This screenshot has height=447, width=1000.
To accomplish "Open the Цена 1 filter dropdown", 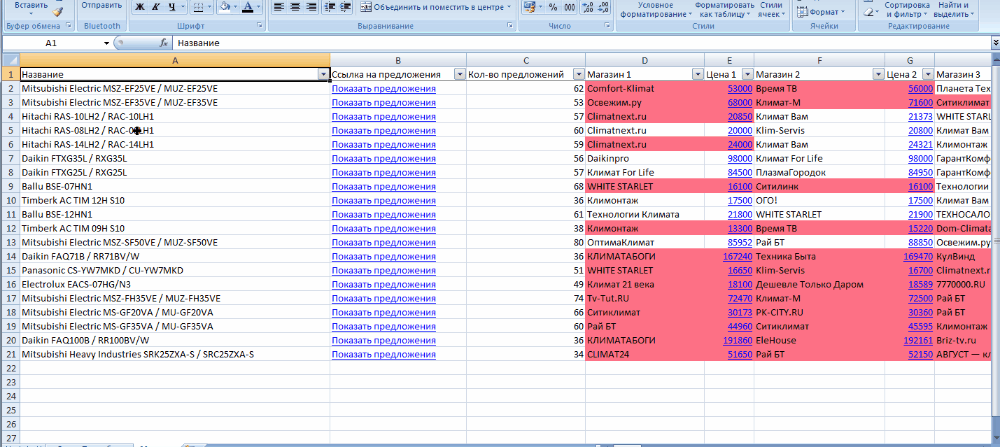I will pyautogui.click(x=747, y=75).
